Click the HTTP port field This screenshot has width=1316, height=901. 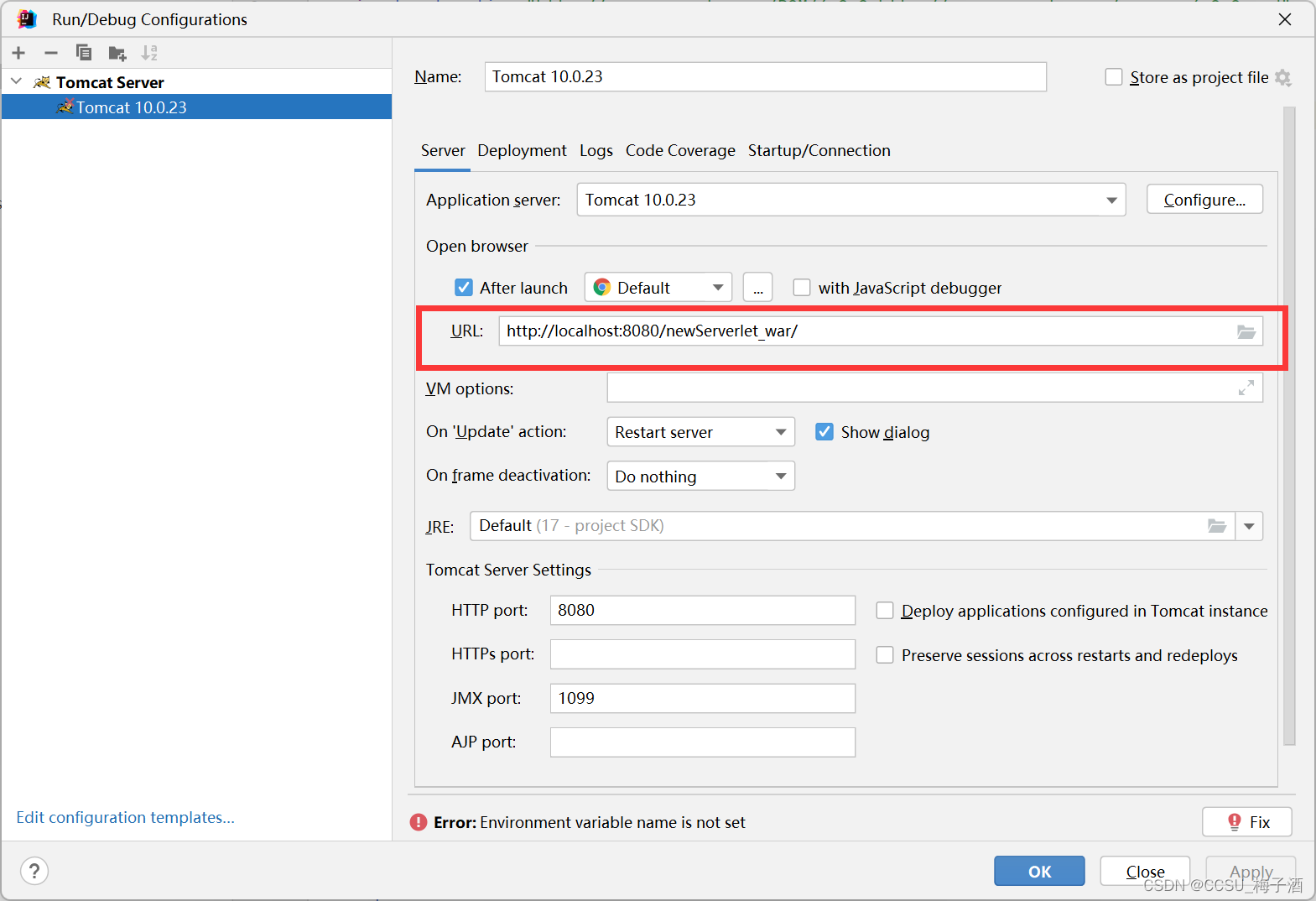point(702,610)
